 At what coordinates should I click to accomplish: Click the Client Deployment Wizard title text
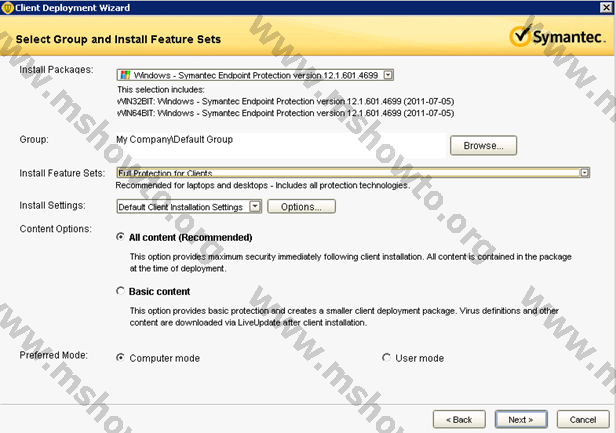point(73,8)
